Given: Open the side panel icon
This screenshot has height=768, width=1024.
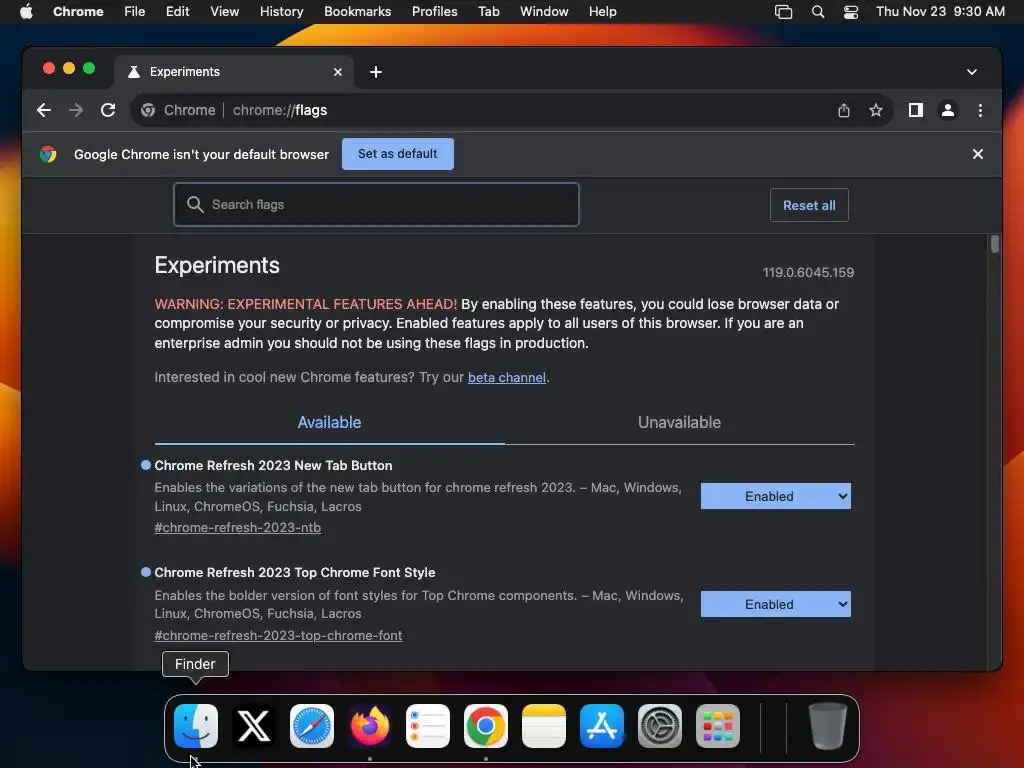Looking at the screenshot, I should (x=916, y=110).
